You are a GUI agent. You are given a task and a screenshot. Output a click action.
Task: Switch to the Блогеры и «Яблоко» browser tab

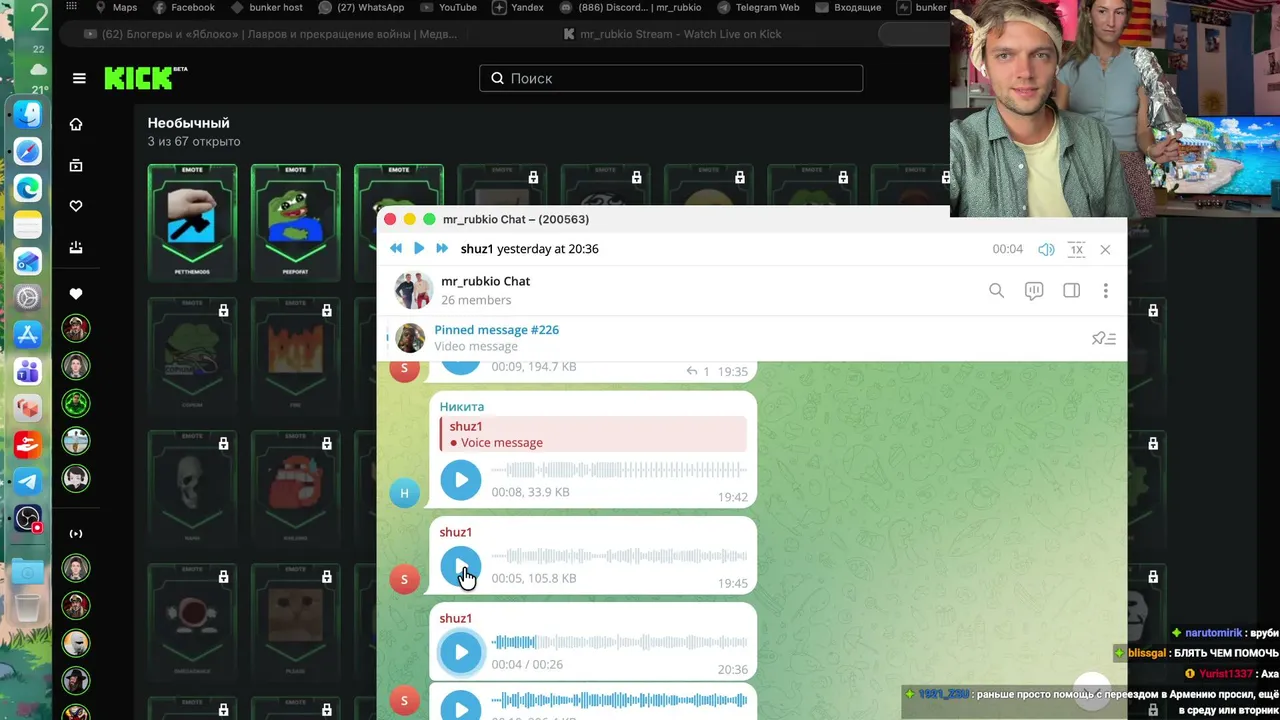point(270,34)
